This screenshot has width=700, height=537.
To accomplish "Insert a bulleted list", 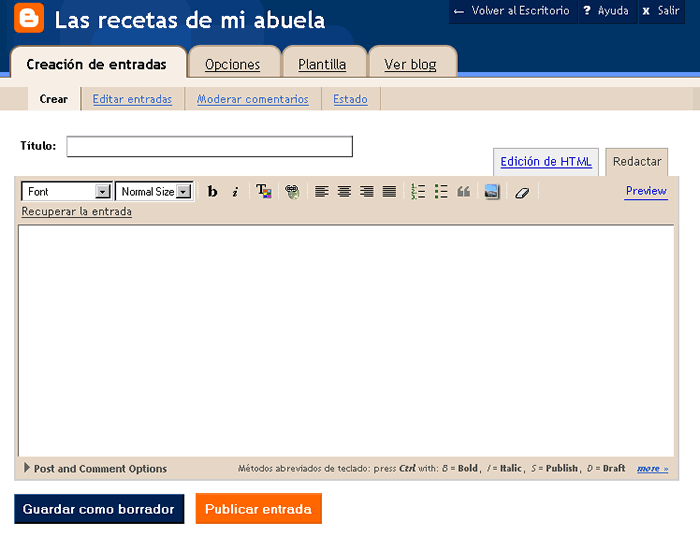I will [x=441, y=191].
